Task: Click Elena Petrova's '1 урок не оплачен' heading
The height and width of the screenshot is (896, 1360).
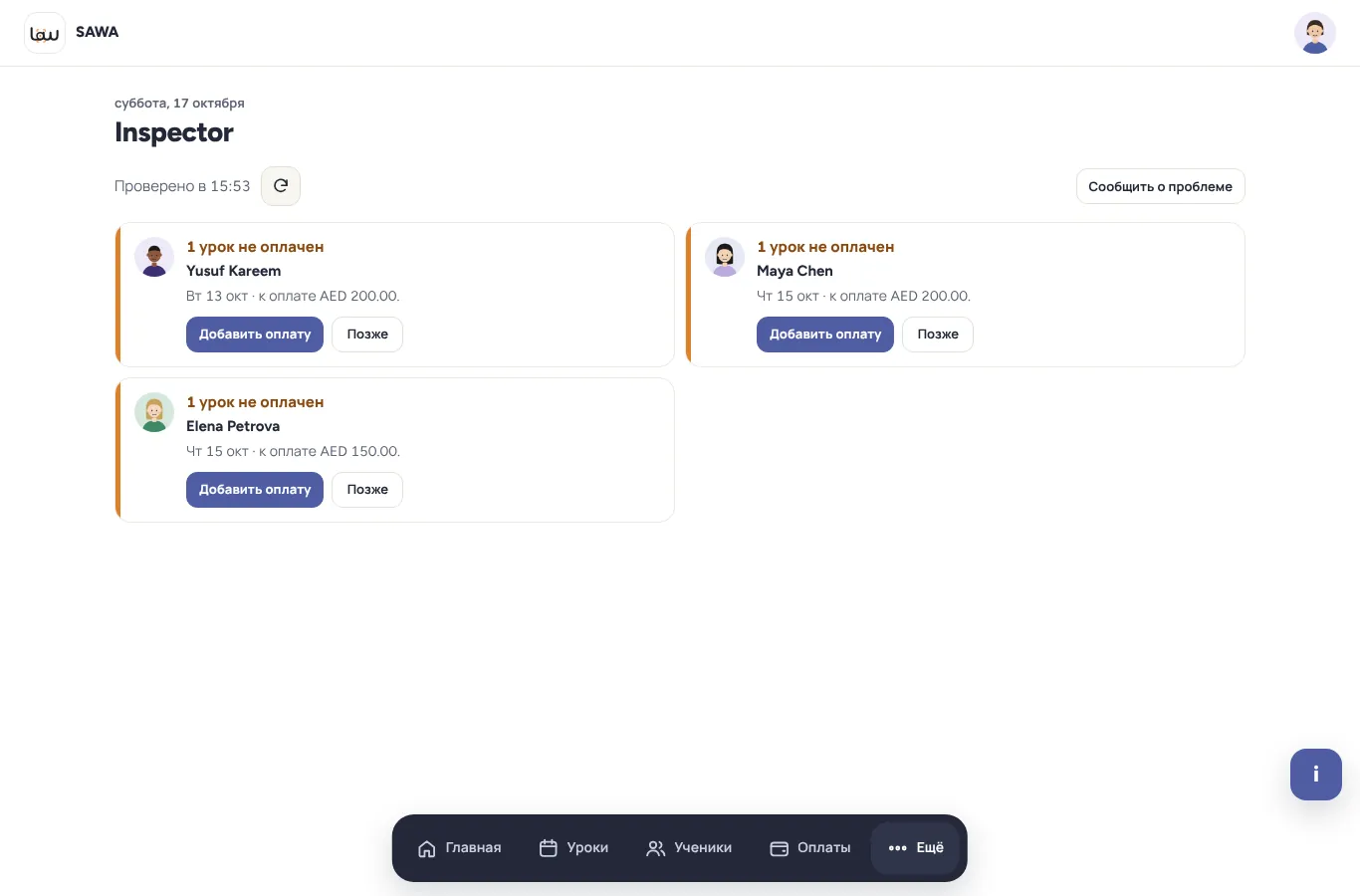Action: pyautogui.click(x=255, y=402)
